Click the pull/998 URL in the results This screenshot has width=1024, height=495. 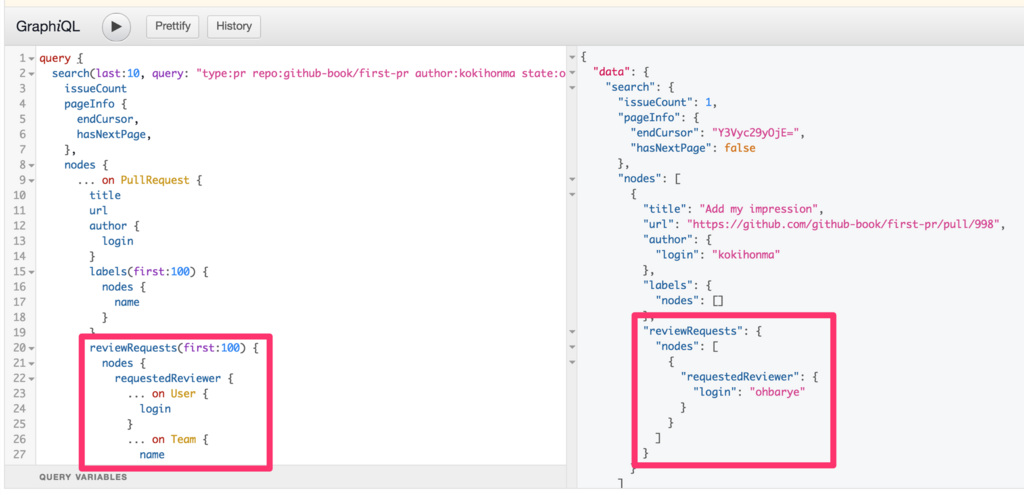click(845, 225)
